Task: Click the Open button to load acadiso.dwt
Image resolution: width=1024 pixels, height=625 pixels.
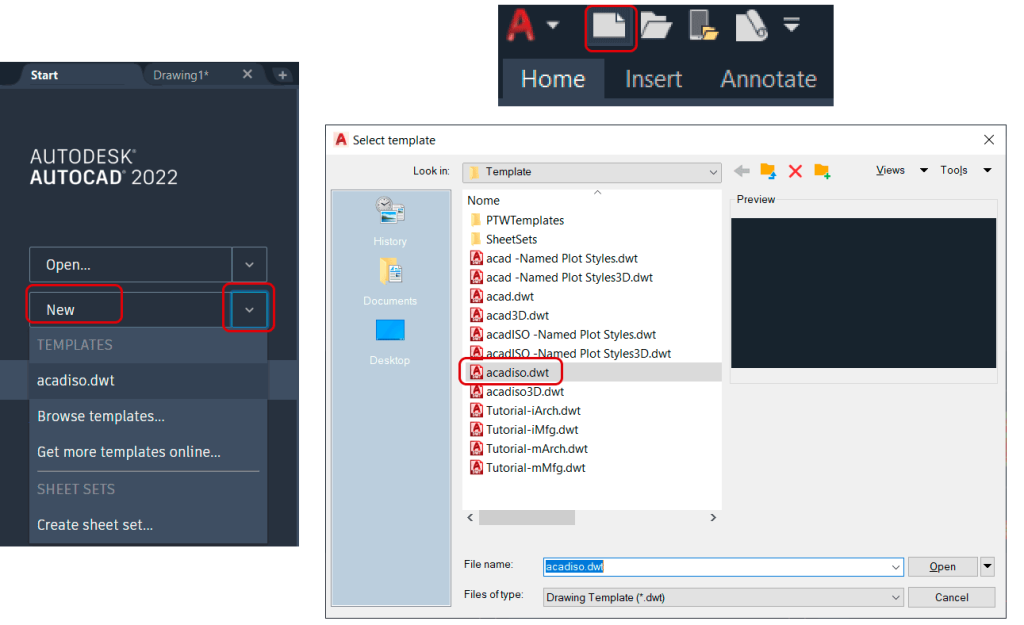Action: (941, 566)
